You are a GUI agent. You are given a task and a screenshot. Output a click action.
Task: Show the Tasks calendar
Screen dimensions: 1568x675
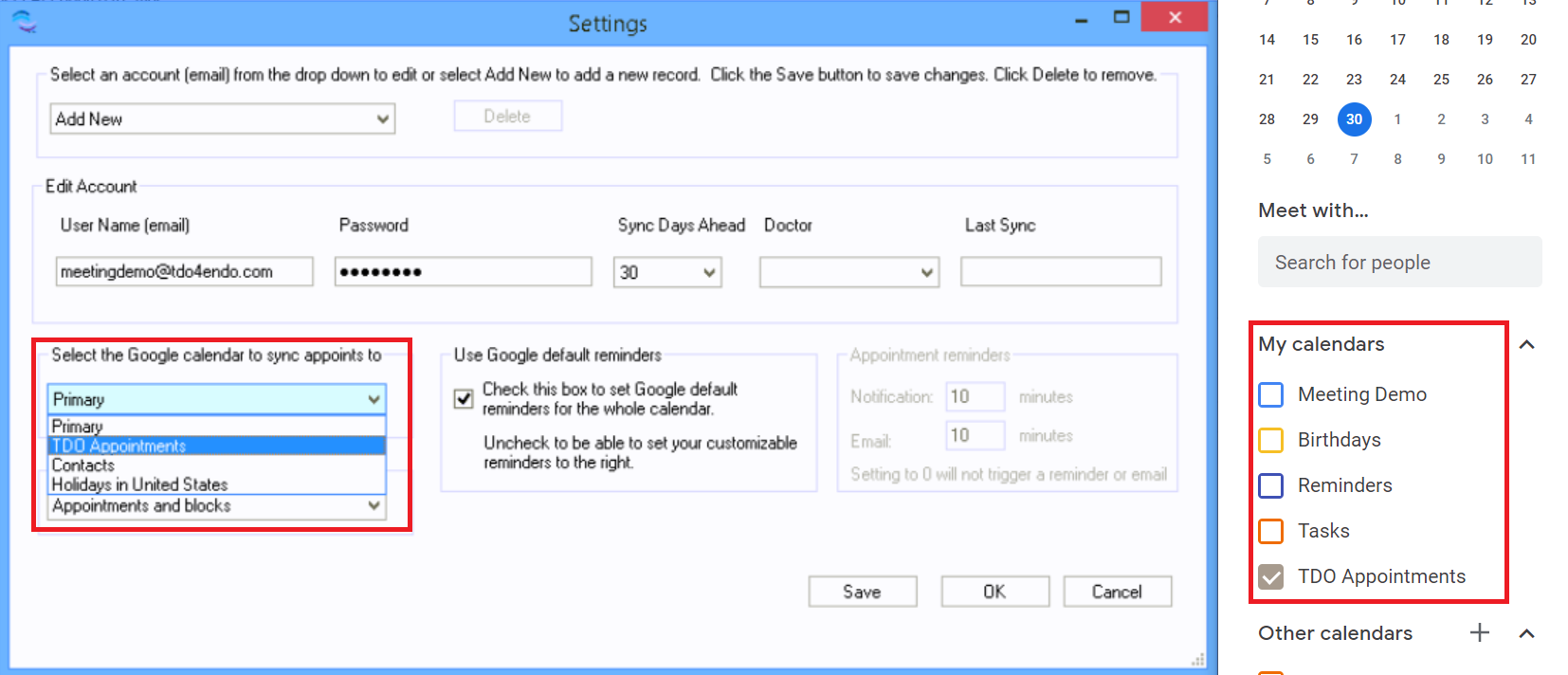click(1270, 531)
